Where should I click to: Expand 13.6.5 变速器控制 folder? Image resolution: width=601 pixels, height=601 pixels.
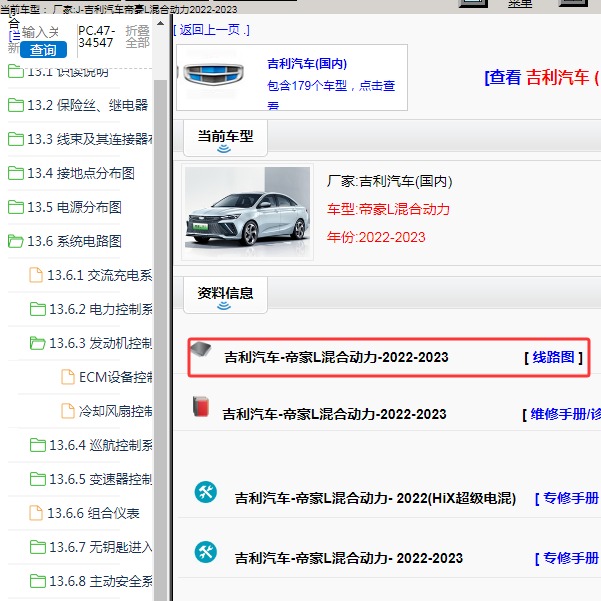coord(101,479)
